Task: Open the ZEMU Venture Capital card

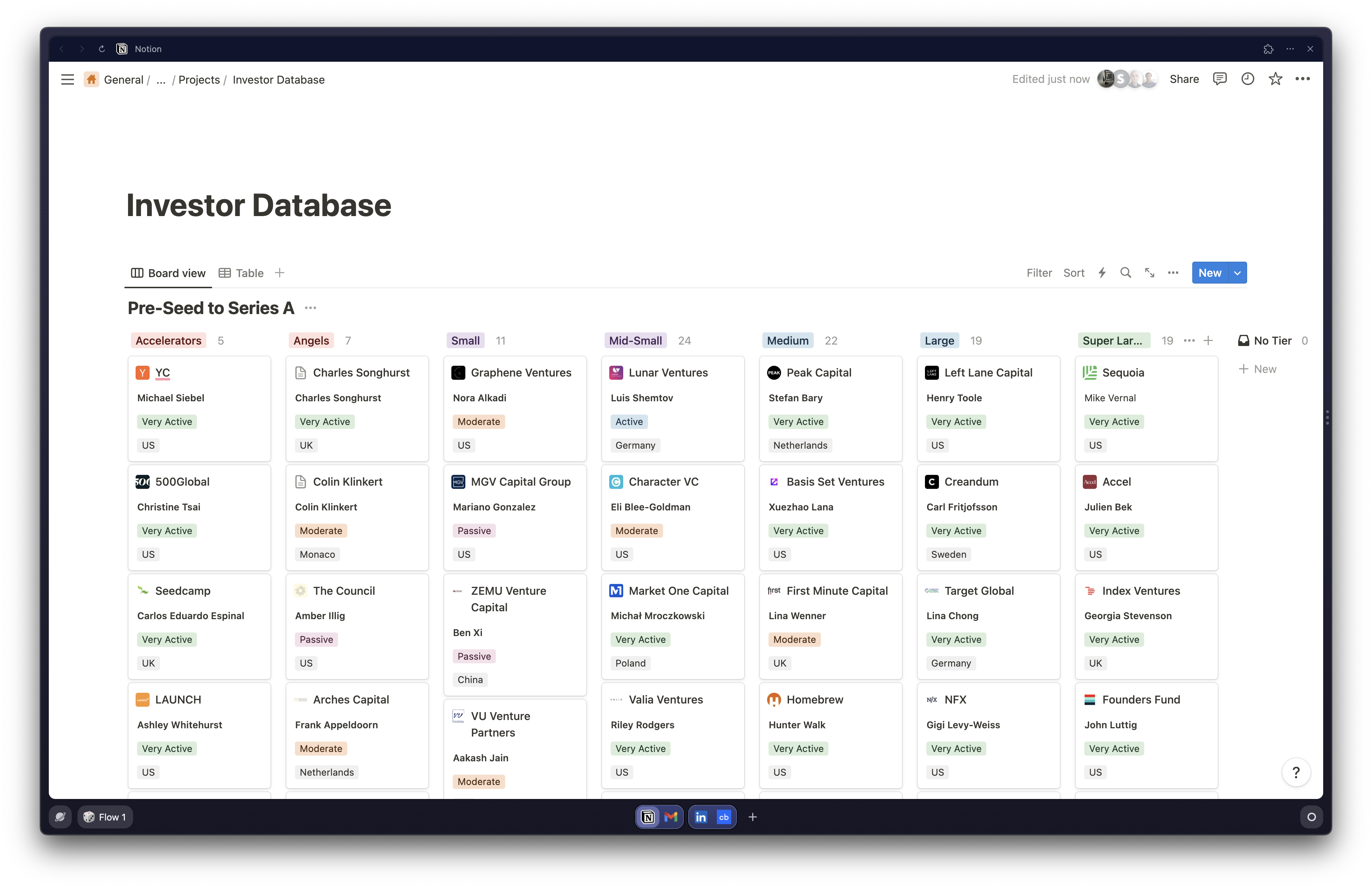Action: tap(514, 634)
